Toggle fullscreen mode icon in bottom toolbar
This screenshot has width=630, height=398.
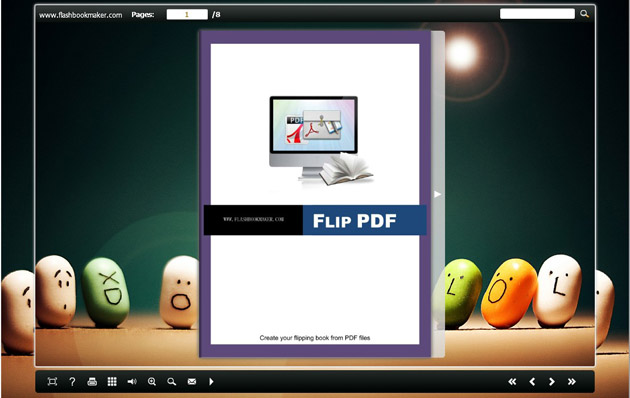[52, 382]
